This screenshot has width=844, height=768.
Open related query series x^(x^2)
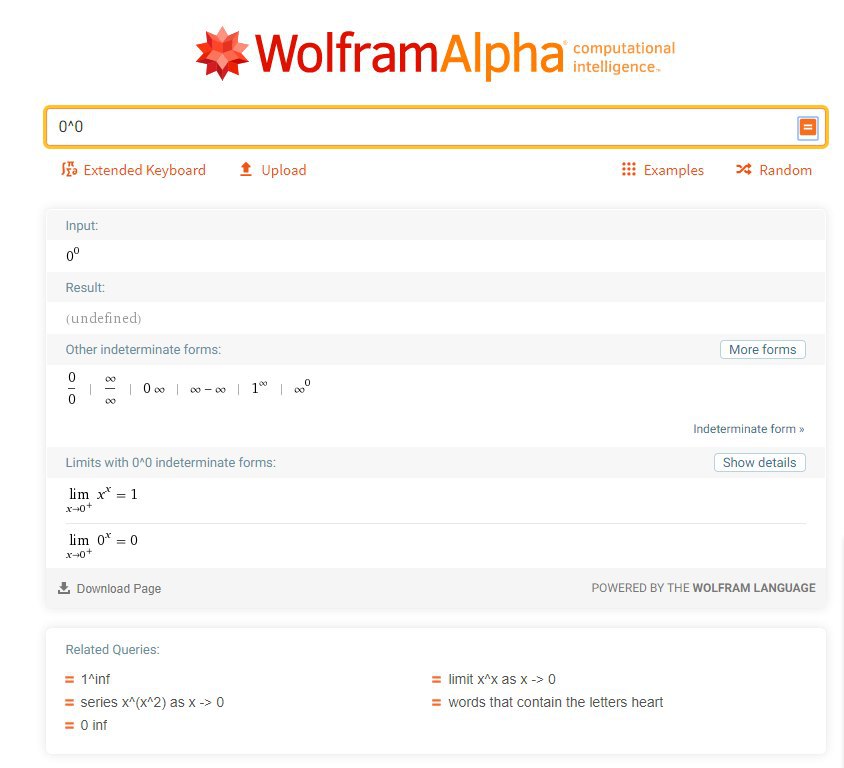click(152, 702)
